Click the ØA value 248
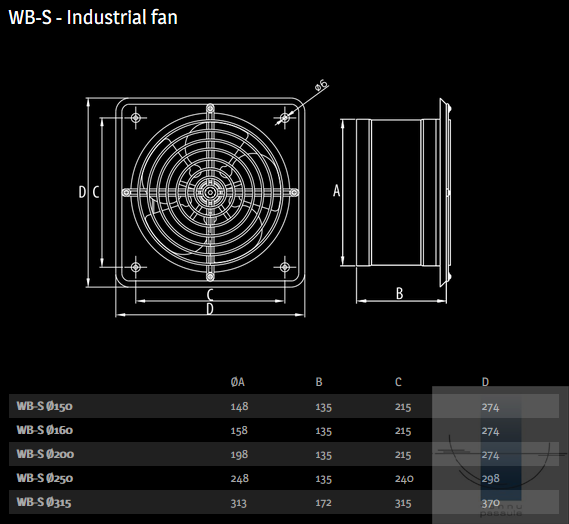 click(x=240, y=478)
